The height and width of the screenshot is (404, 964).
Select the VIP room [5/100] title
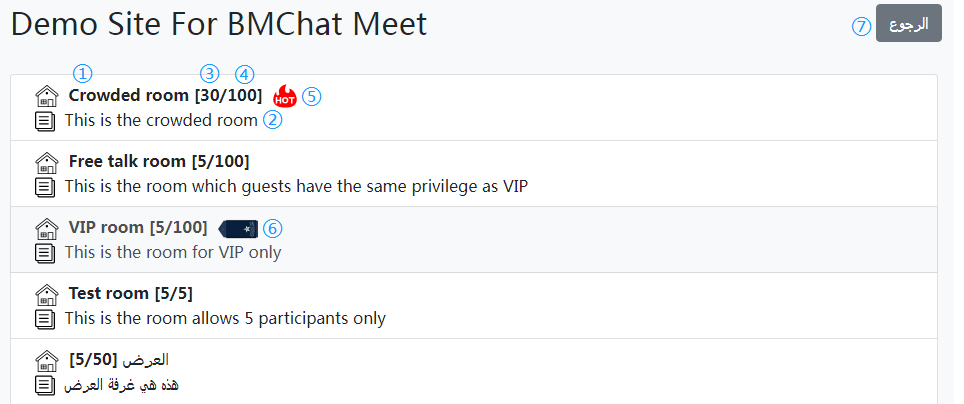point(138,228)
